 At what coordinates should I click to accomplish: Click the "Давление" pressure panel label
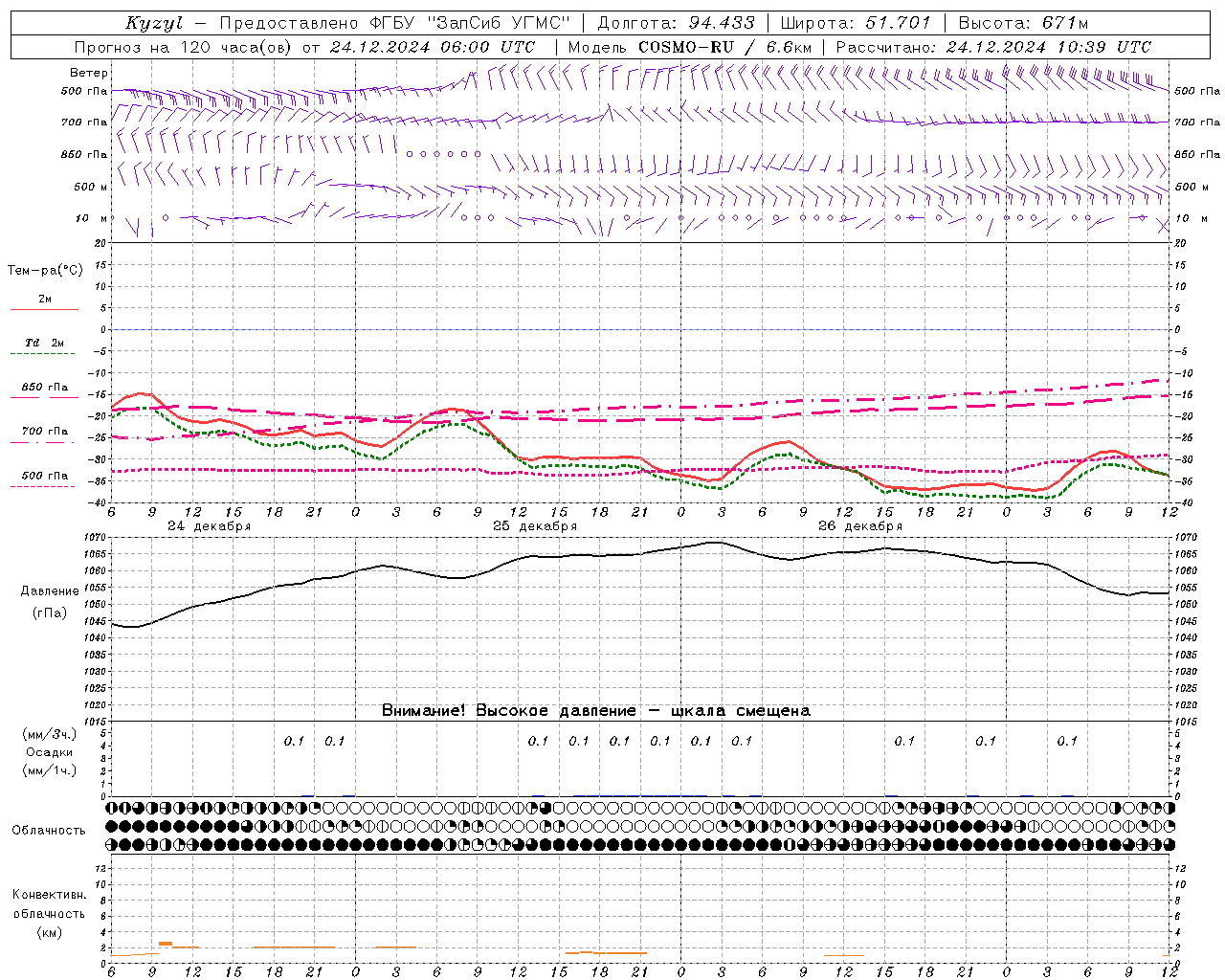click(x=50, y=591)
